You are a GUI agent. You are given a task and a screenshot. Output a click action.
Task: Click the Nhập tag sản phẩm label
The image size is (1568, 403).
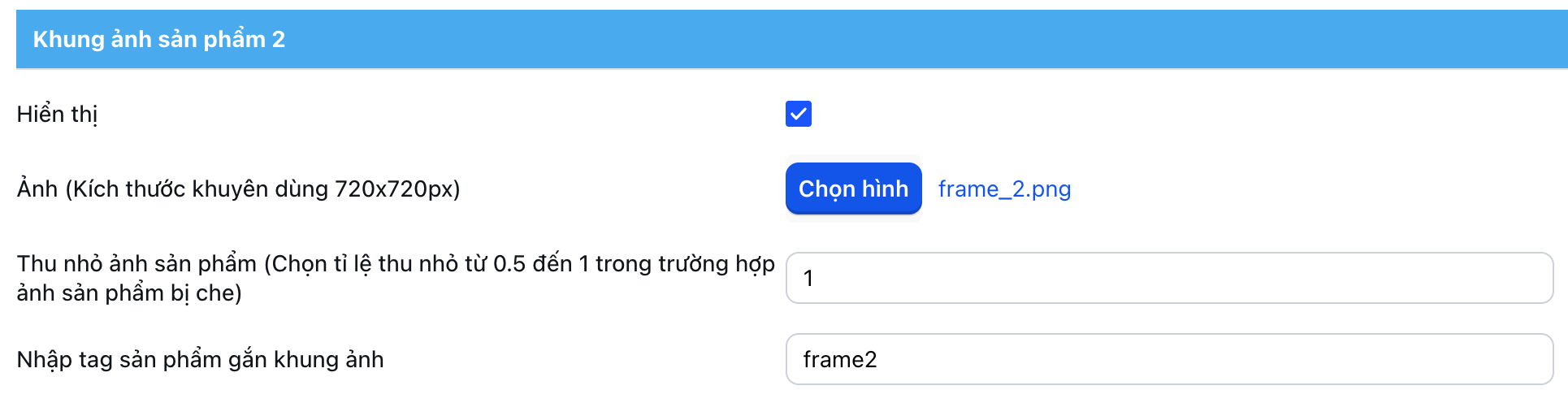click(x=200, y=359)
